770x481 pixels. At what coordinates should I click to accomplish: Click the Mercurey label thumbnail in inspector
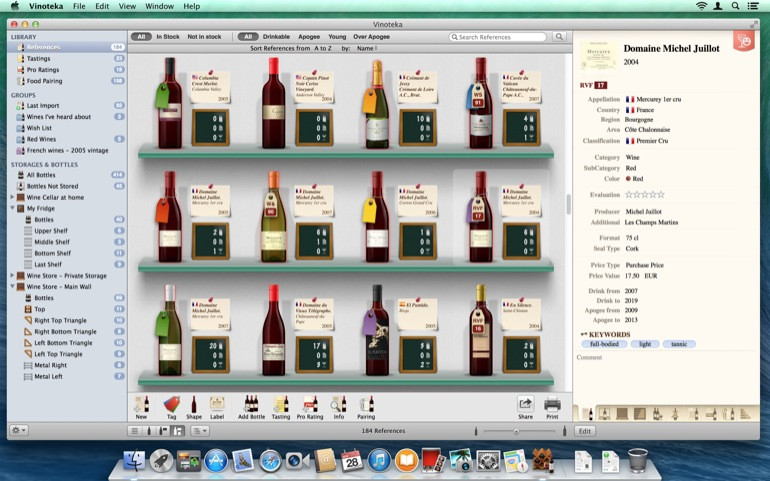[598, 55]
